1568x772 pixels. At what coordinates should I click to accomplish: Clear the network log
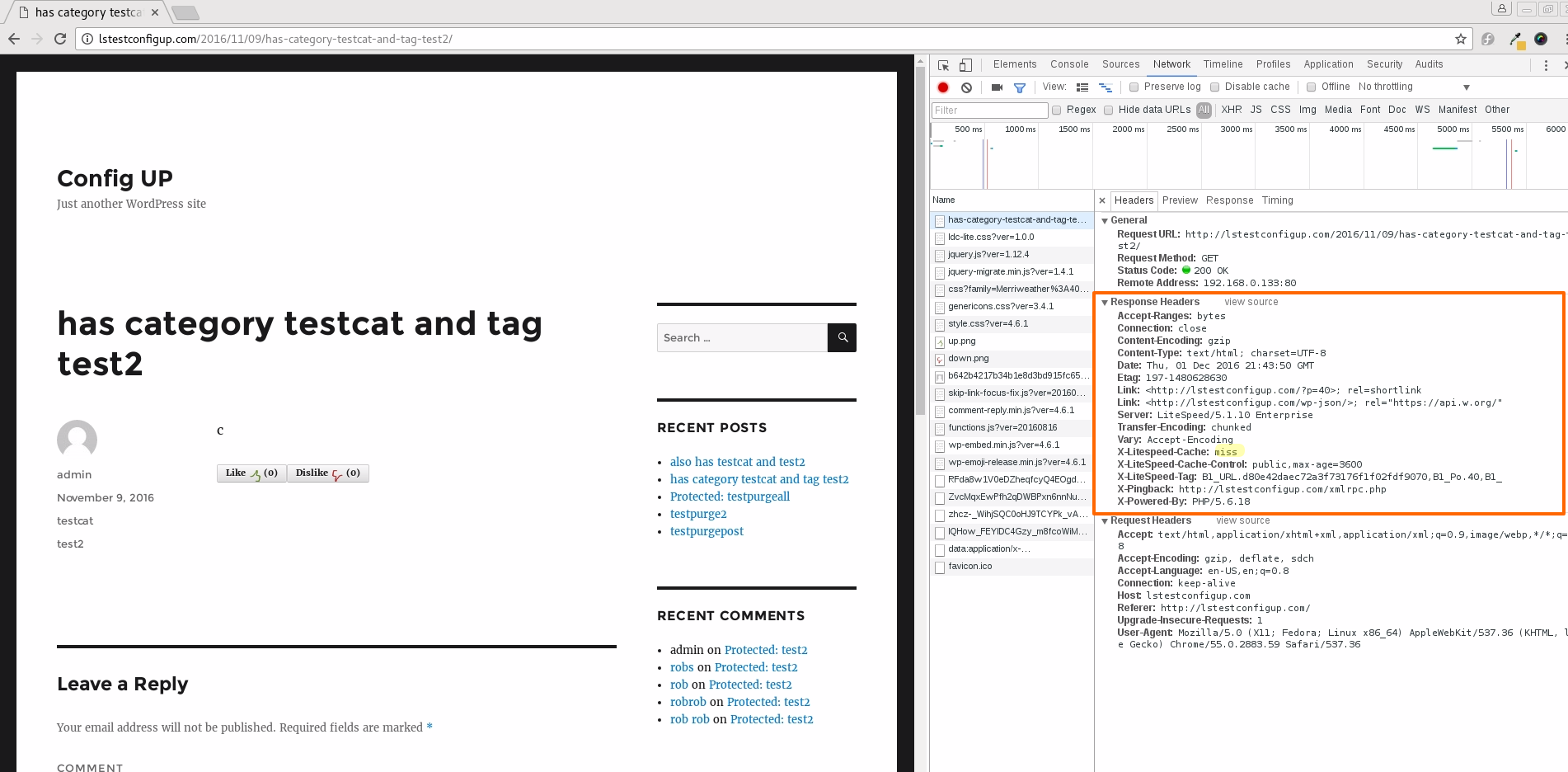pyautogui.click(x=966, y=87)
